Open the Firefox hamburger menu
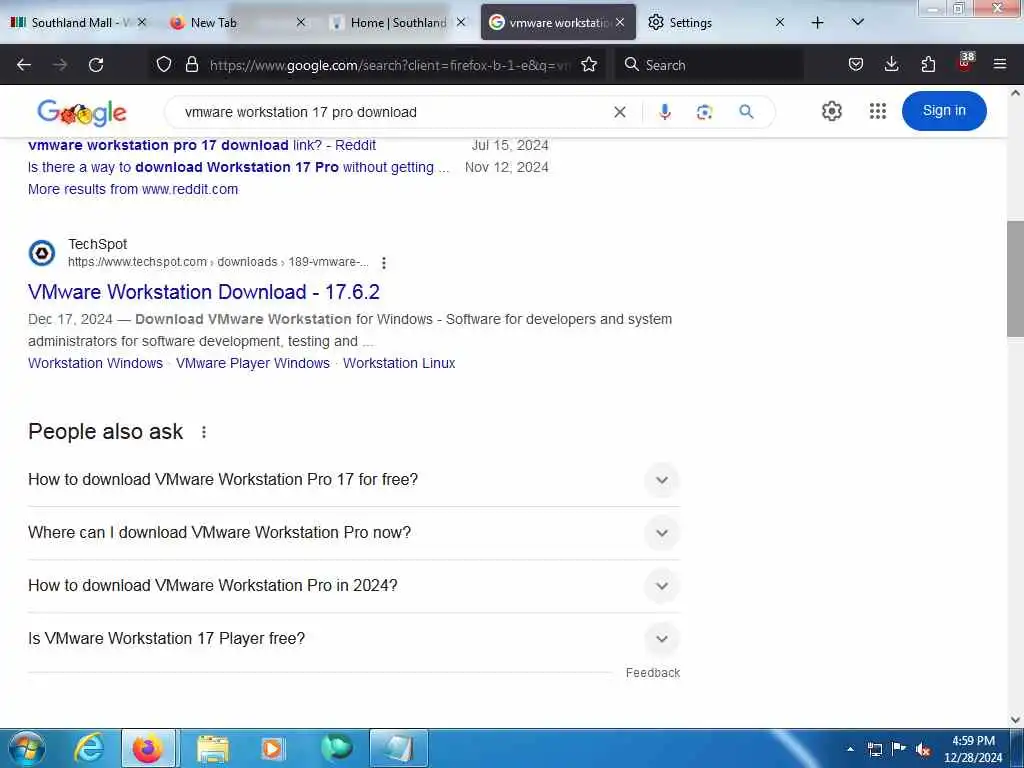This screenshot has height=768, width=1024. tap(1000, 65)
